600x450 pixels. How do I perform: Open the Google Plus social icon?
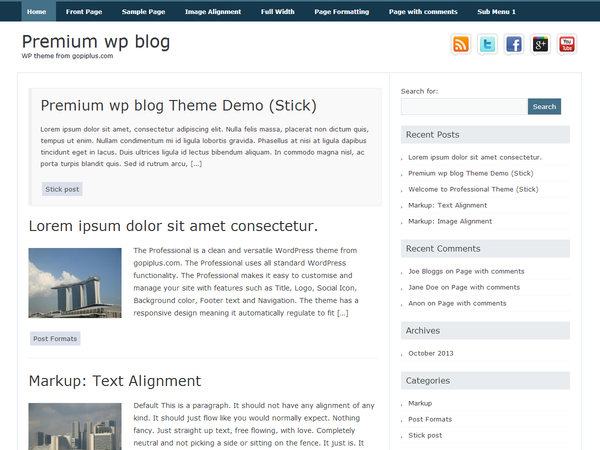pos(540,44)
